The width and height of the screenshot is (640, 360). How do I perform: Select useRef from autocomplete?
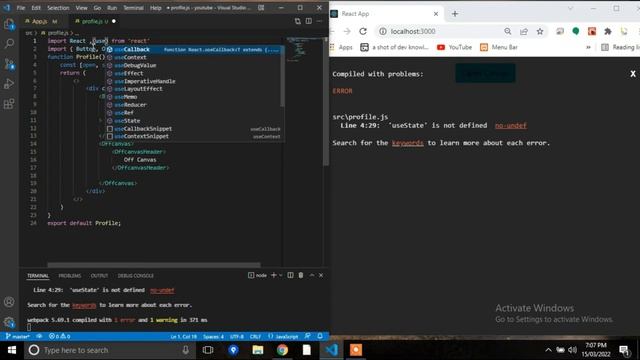point(195,113)
